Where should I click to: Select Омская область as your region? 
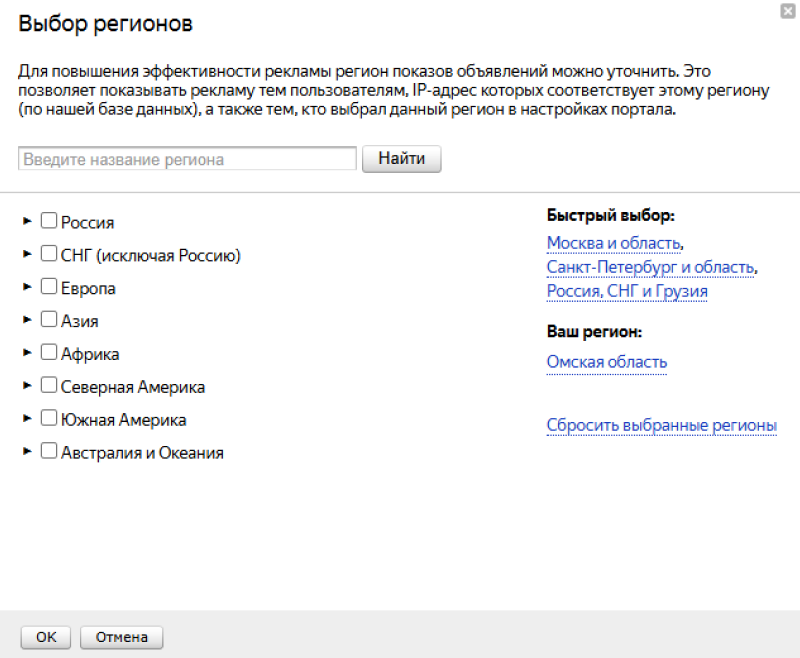[x=606, y=362]
